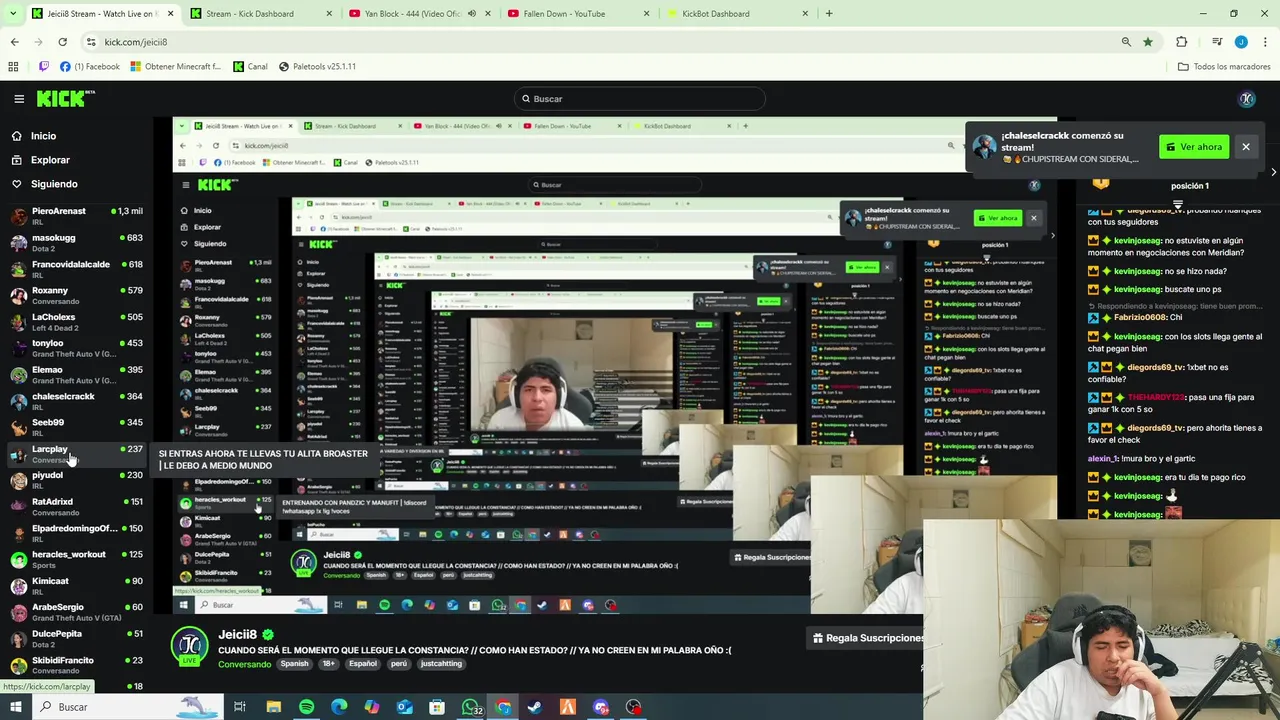Image resolution: width=1280 pixels, height=720 pixels.
Task: Toggle the bookmark star in address bar
Action: tap(1148, 42)
